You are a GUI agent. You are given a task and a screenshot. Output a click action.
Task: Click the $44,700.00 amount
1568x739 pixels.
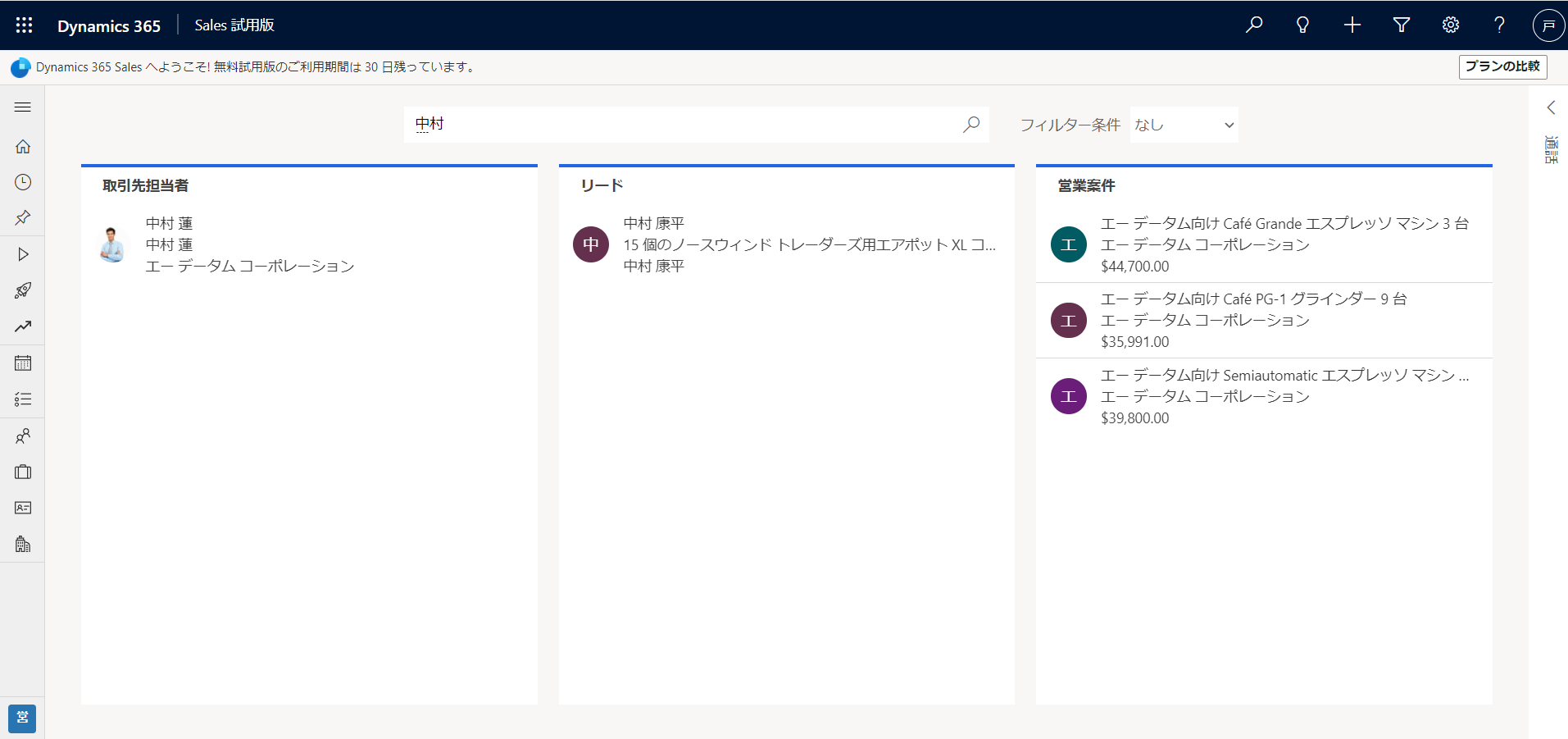pyautogui.click(x=1135, y=267)
